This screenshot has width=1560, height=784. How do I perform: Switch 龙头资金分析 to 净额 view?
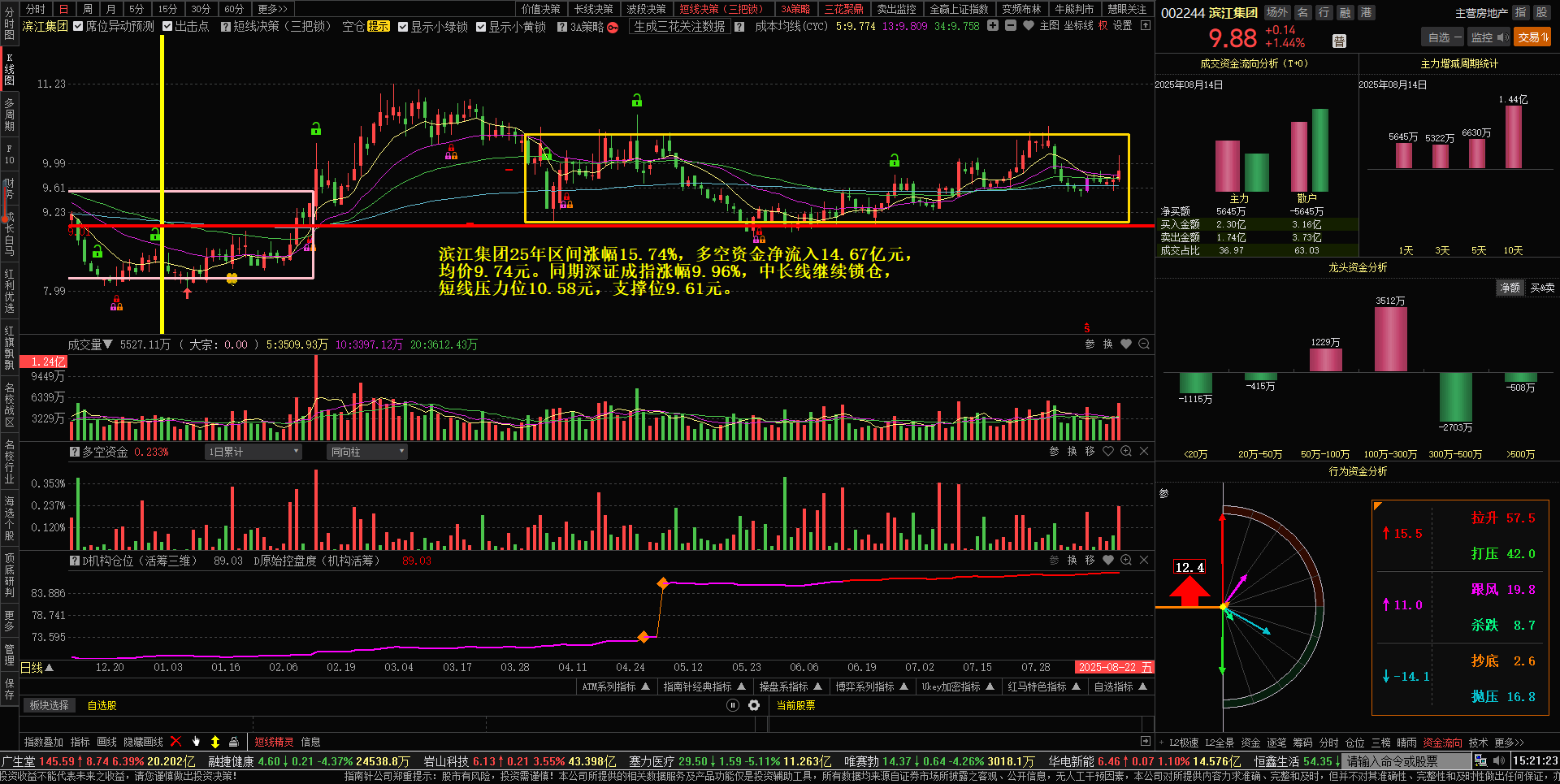tap(1510, 288)
